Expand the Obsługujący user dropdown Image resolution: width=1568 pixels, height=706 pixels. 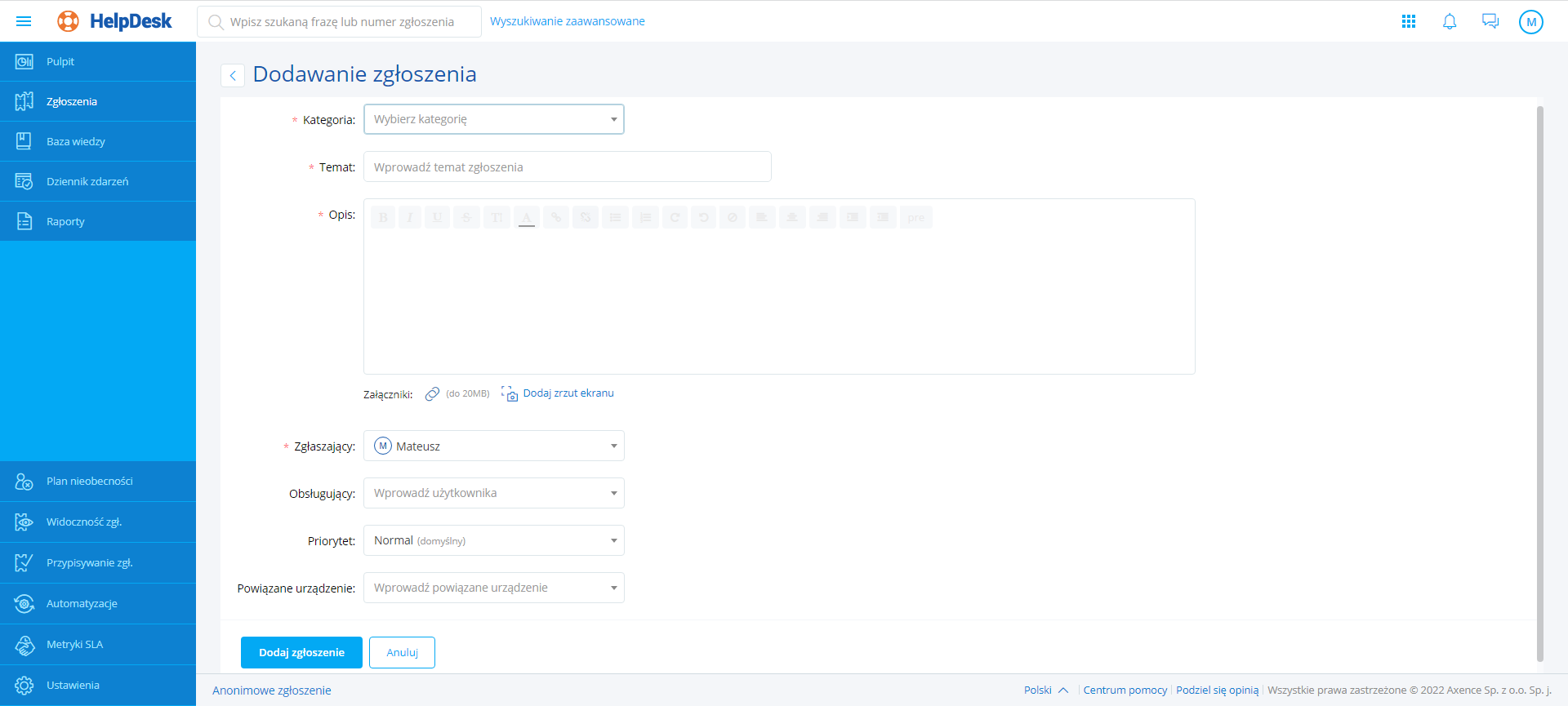click(493, 493)
